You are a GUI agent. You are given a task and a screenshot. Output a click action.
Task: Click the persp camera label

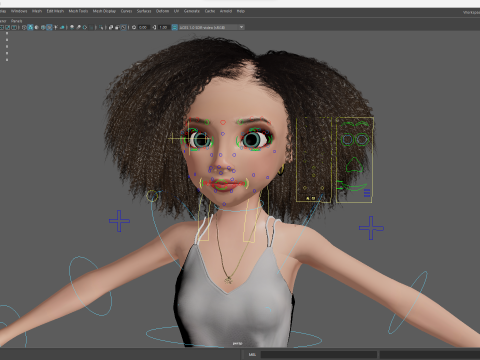(237, 343)
